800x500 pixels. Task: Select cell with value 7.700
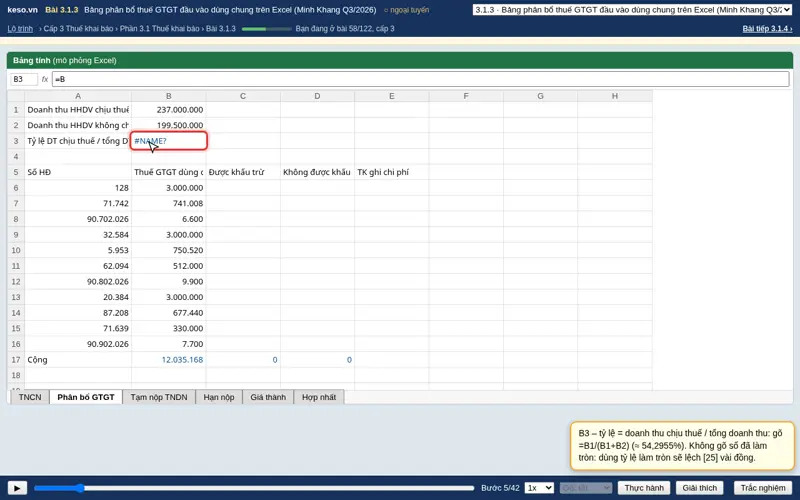[169, 344]
